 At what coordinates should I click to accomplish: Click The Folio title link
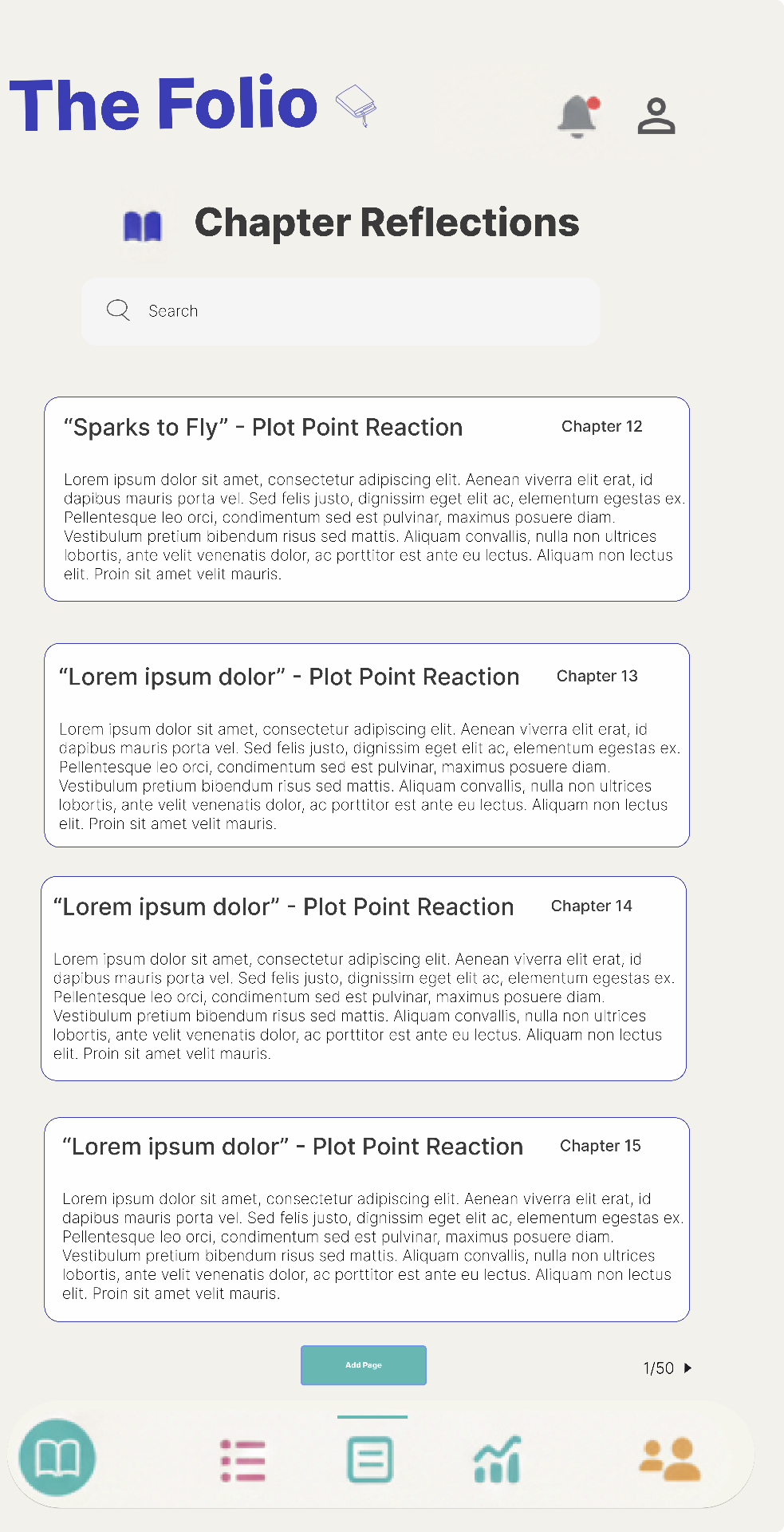coord(163,104)
